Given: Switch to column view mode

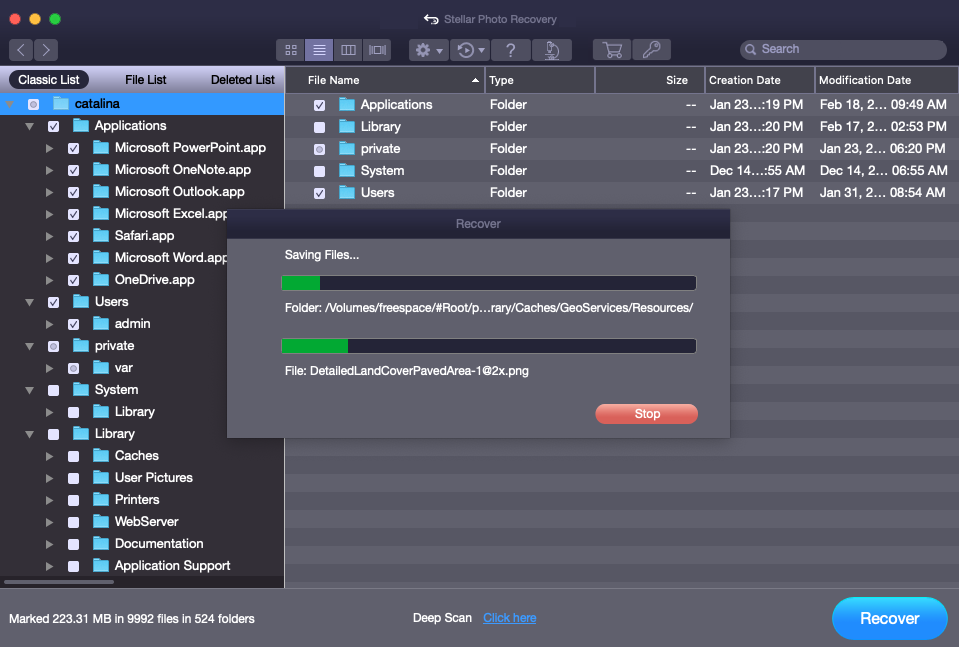Looking at the screenshot, I should pos(348,50).
